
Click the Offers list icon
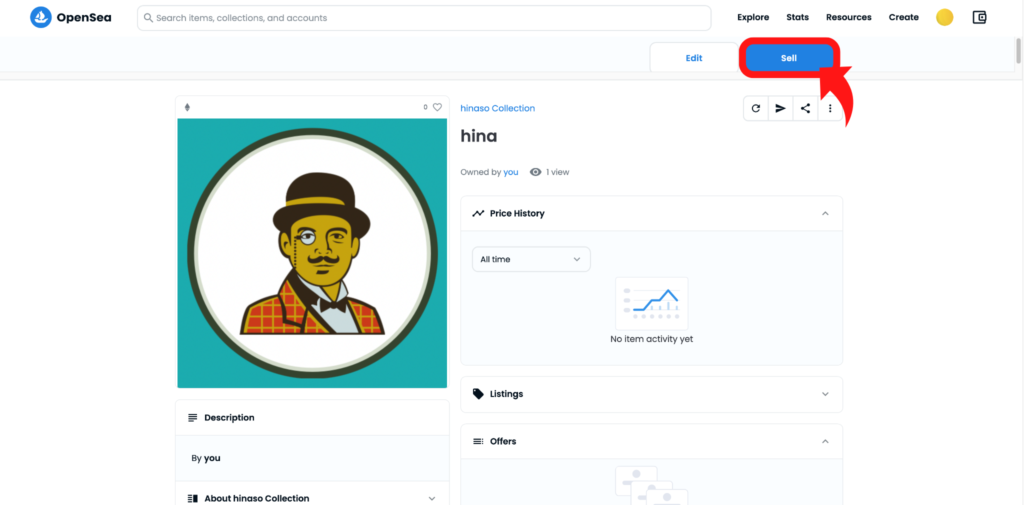click(479, 442)
